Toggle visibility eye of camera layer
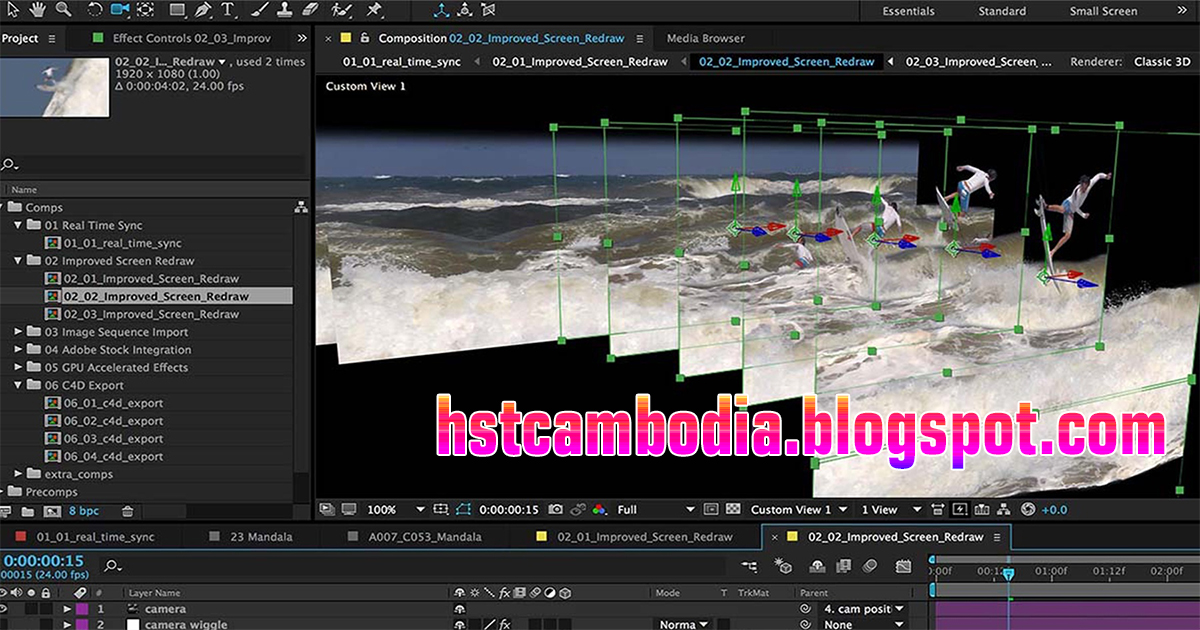 4,608
